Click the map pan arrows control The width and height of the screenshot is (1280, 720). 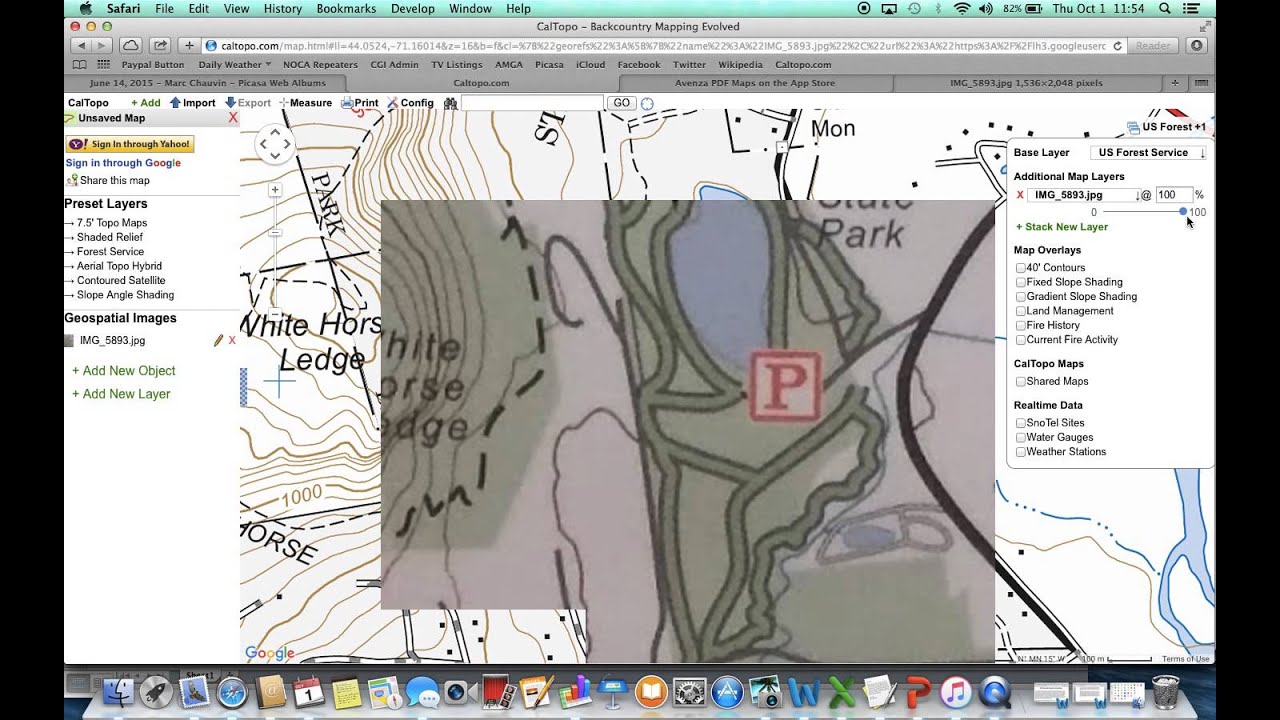[x=274, y=144]
